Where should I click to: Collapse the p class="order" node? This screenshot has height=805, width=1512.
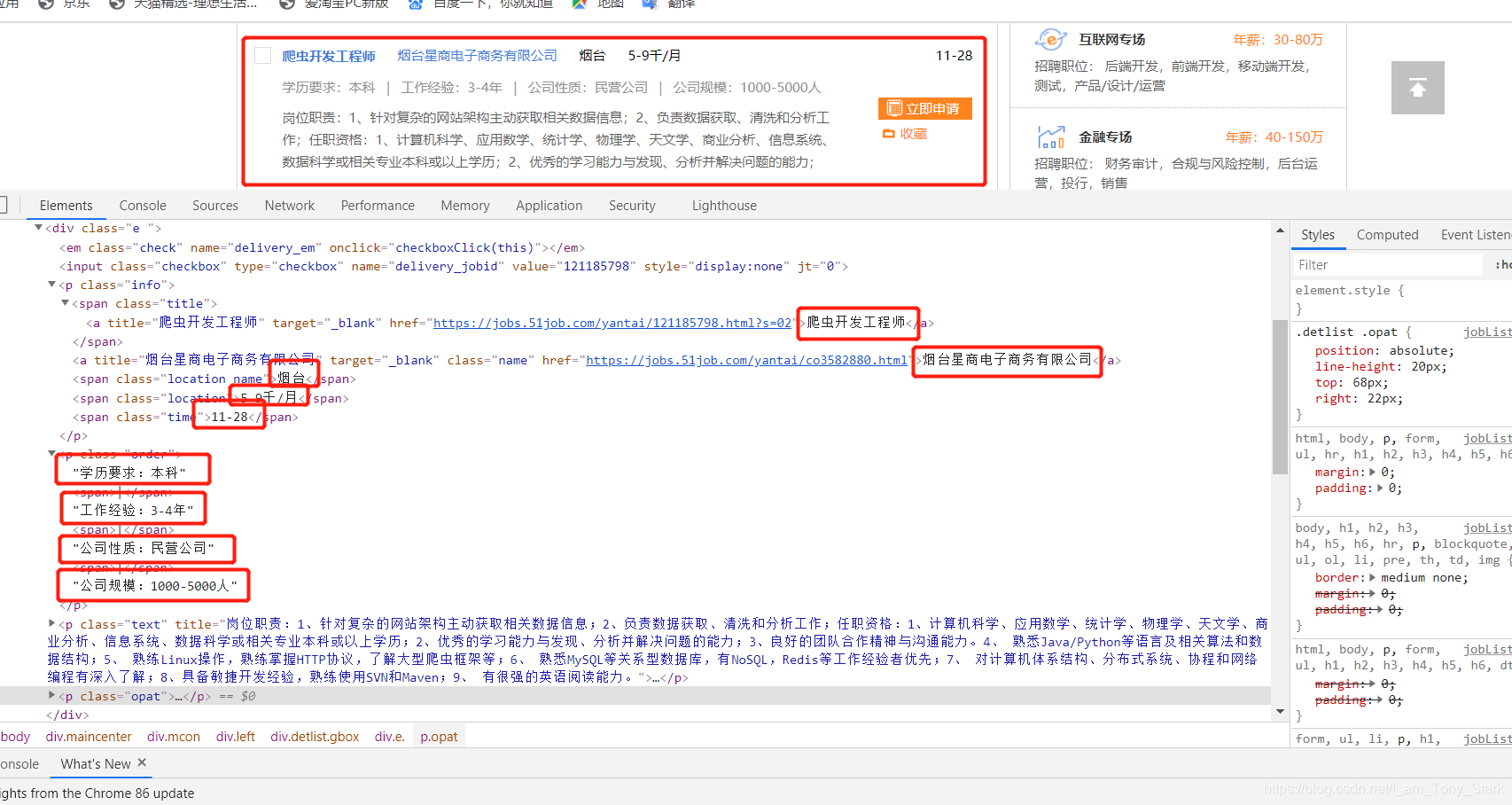pyautogui.click(x=51, y=454)
